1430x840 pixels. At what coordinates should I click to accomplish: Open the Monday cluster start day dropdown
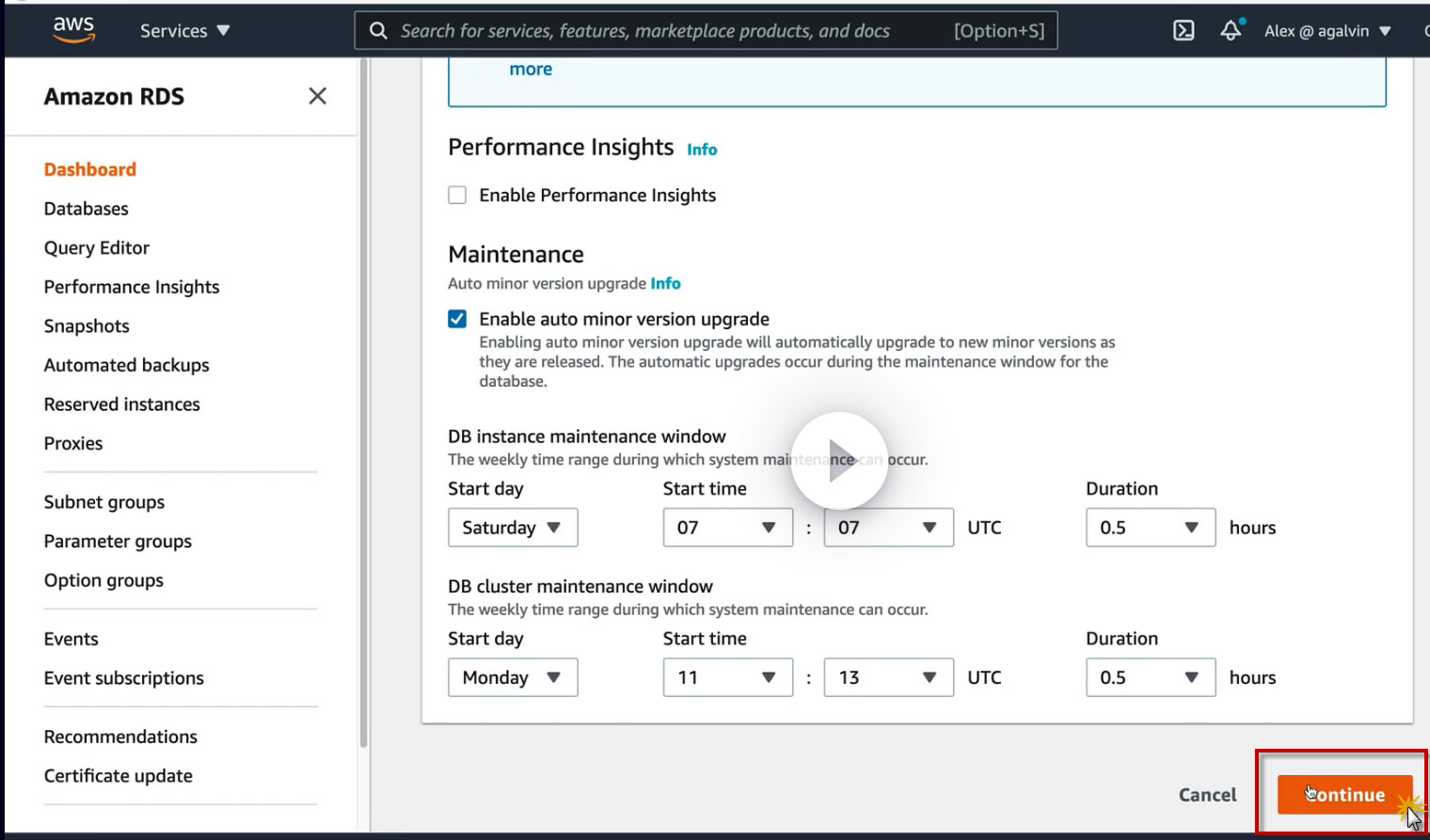click(x=513, y=677)
